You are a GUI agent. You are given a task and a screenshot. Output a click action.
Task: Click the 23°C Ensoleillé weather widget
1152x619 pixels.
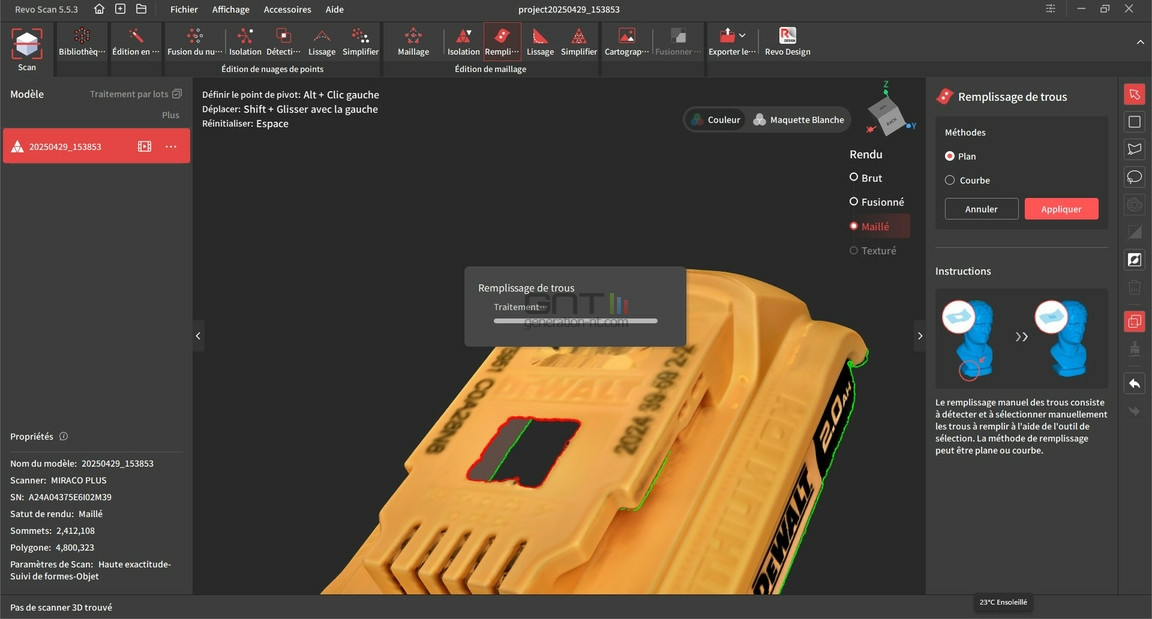(x=1003, y=602)
